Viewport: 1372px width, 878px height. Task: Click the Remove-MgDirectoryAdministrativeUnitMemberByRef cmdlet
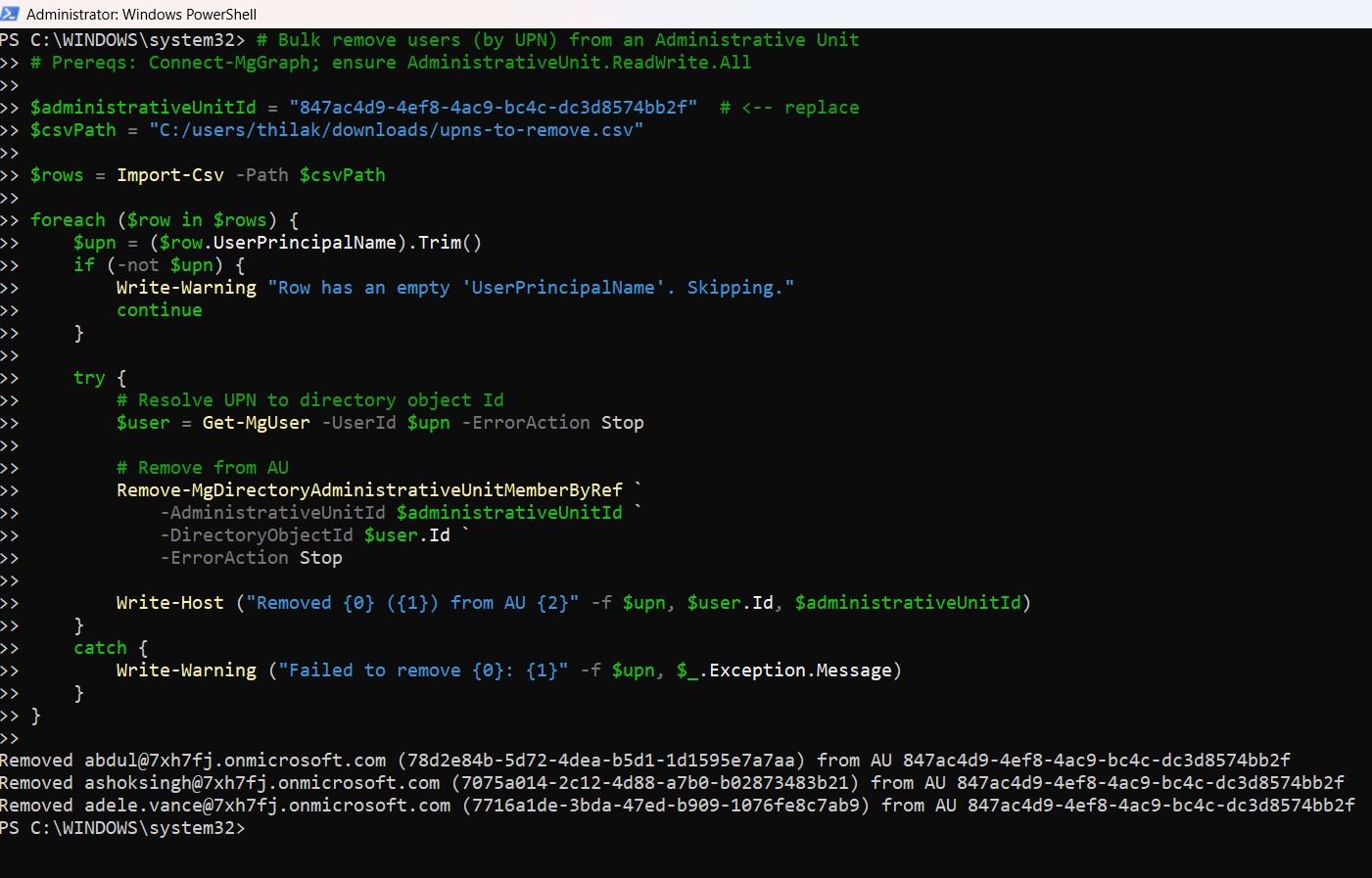[369, 490]
